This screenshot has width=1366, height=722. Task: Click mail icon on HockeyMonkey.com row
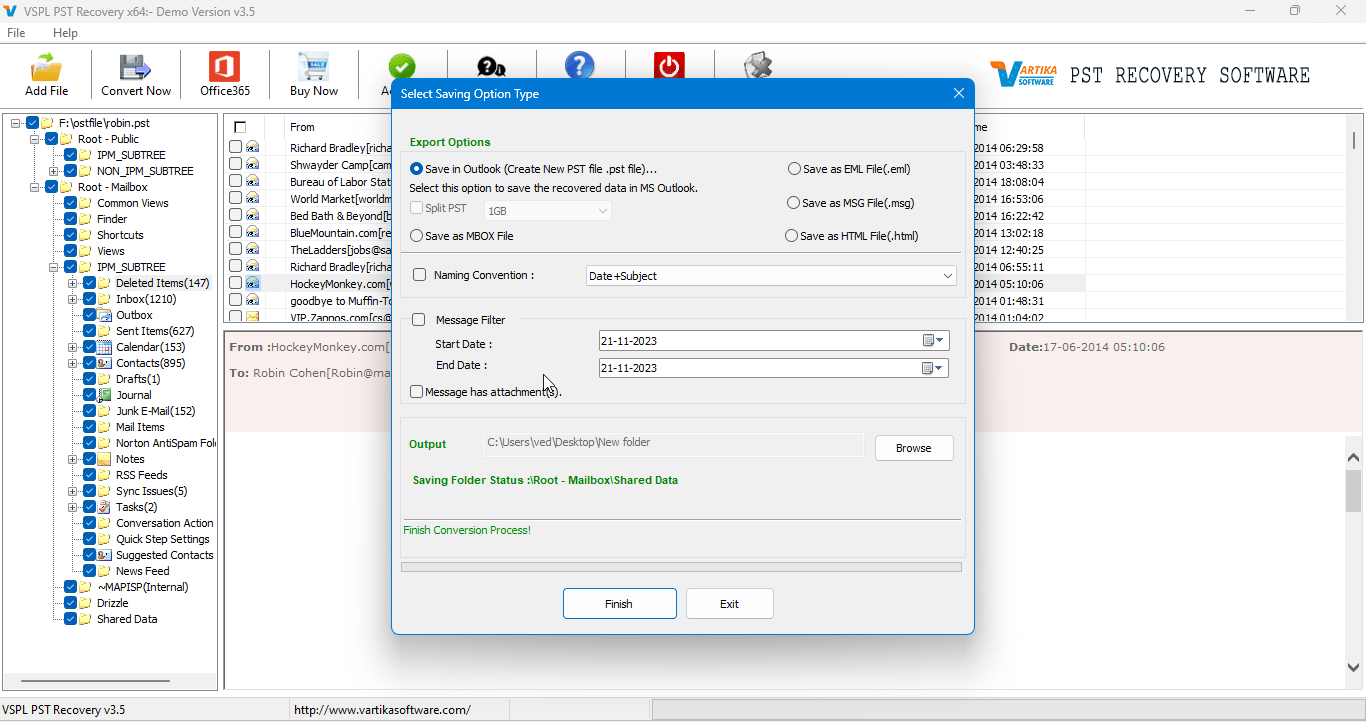tap(253, 284)
